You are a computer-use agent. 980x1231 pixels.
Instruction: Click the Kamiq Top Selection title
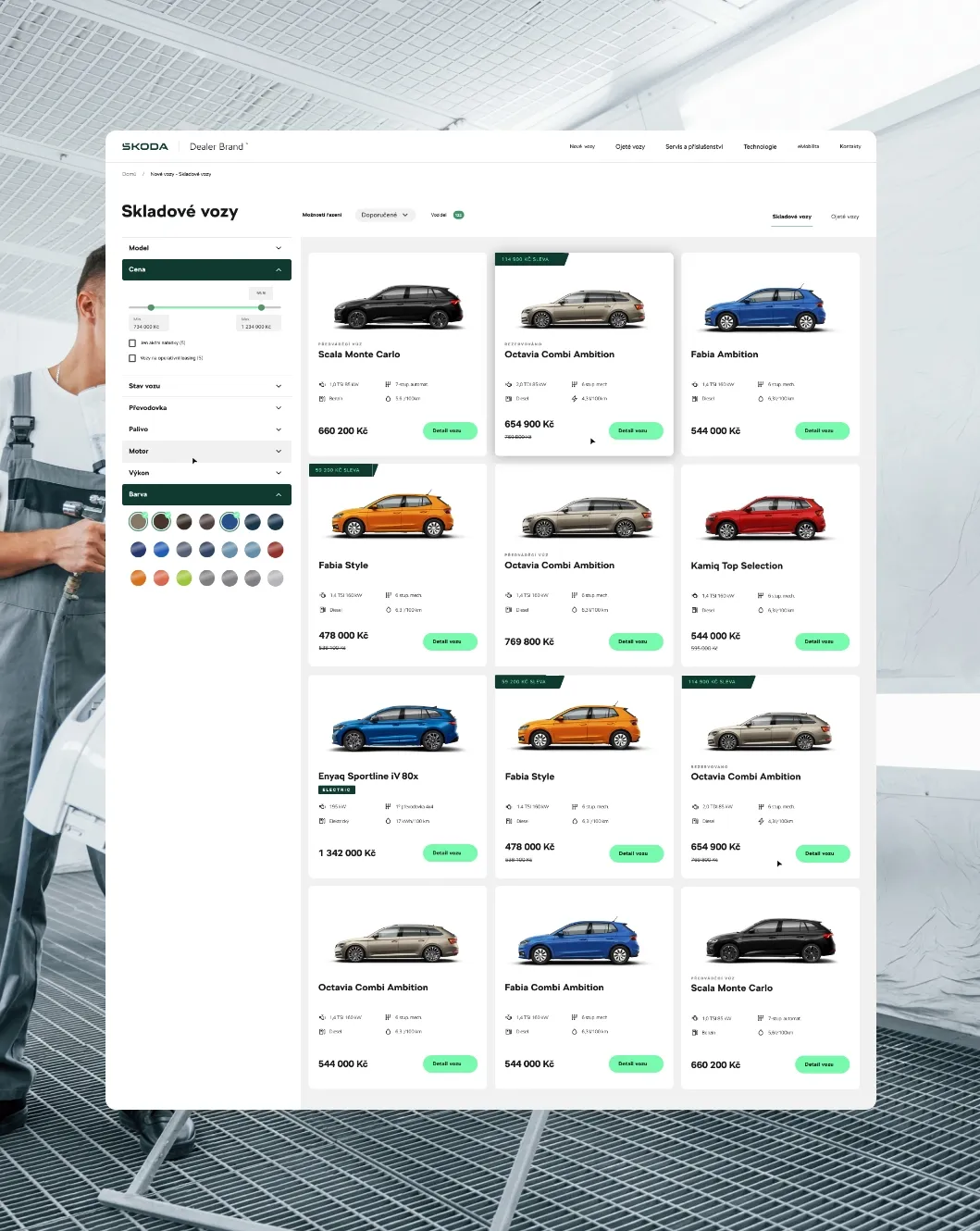(737, 566)
